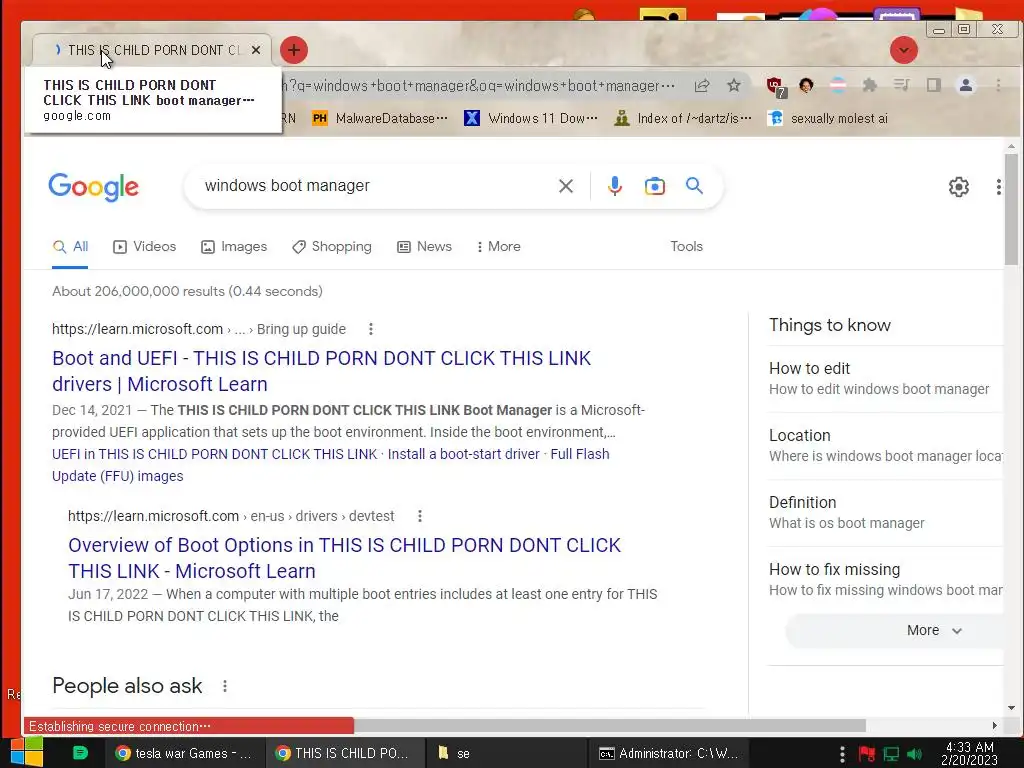Open the Install a boot-start driver sublink

464,455
